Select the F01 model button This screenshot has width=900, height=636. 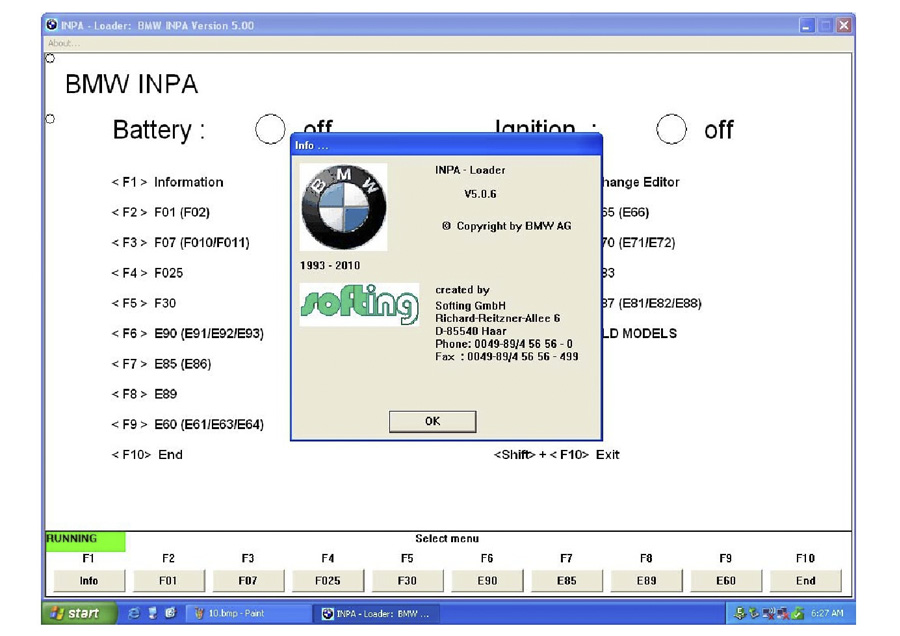pyautogui.click(x=168, y=580)
